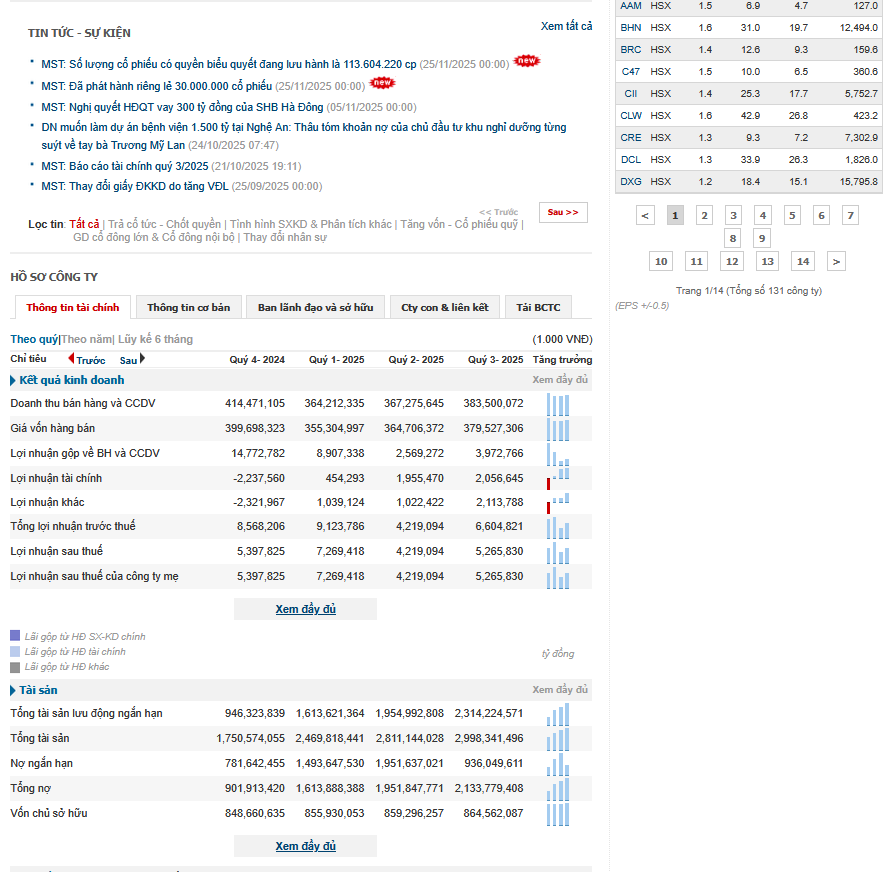Open growth chart for Lợi nhuận tài chính
The height and width of the screenshot is (872, 884).
558,479
